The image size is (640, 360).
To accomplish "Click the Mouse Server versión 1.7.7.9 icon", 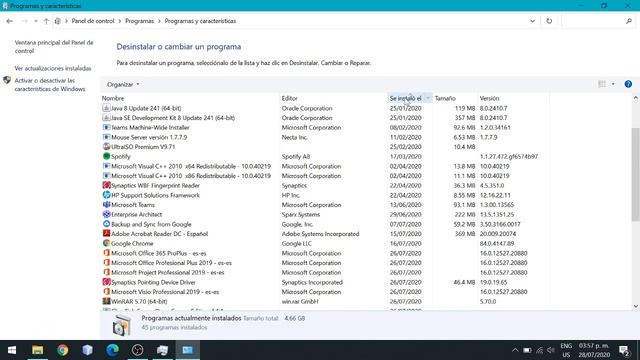I will coord(106,137).
